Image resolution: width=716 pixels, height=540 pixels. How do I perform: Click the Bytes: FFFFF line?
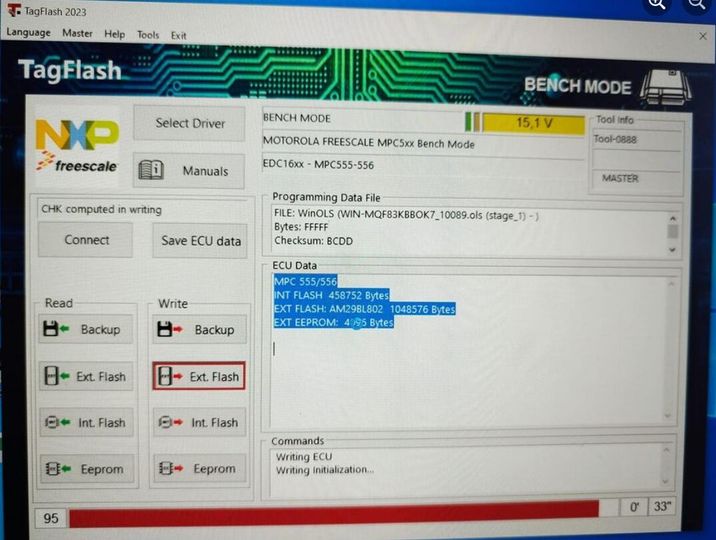click(301, 227)
